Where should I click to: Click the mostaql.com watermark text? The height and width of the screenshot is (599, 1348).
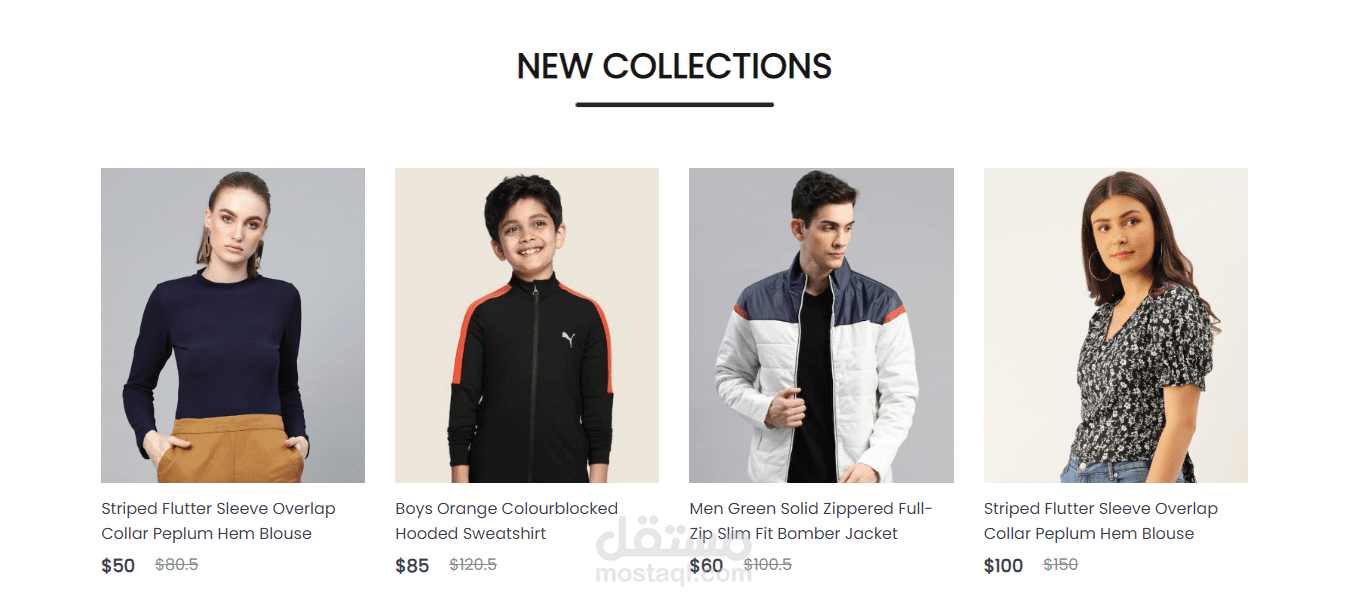click(x=672, y=575)
